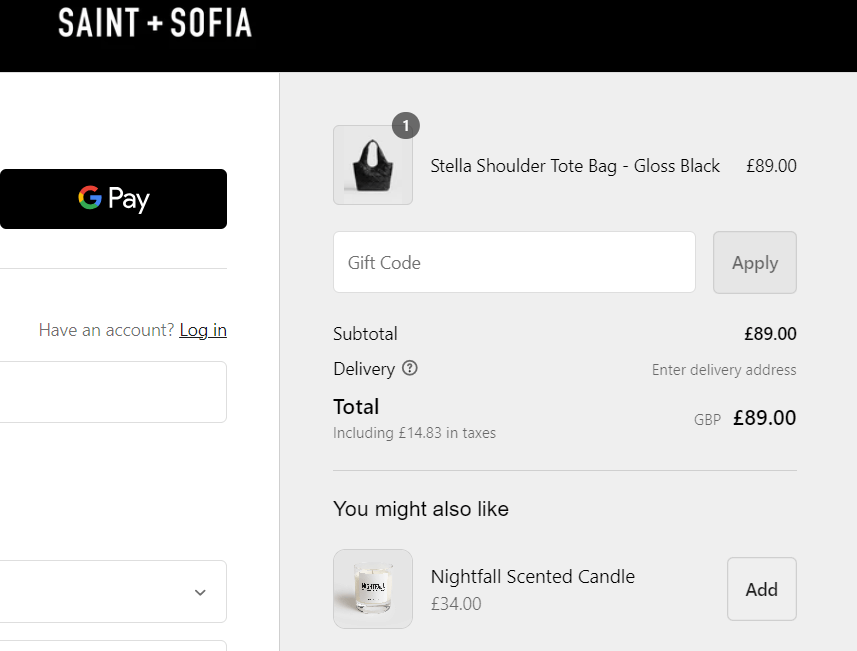The width and height of the screenshot is (857, 651).
Task: Select the empty field below the login prompt
Action: click(x=113, y=392)
